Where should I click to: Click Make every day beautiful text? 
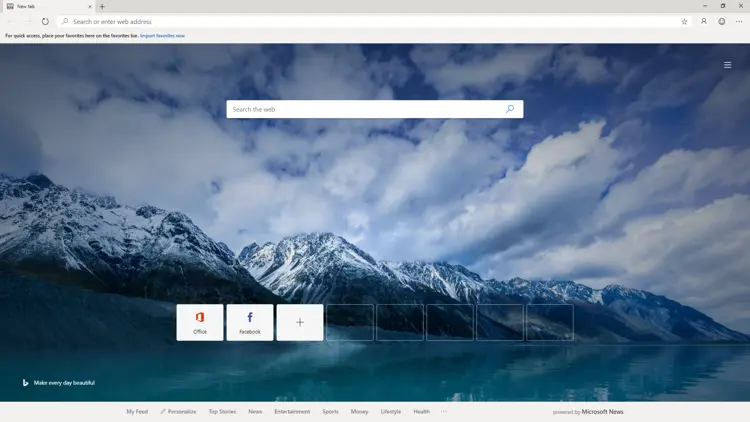tap(64, 383)
